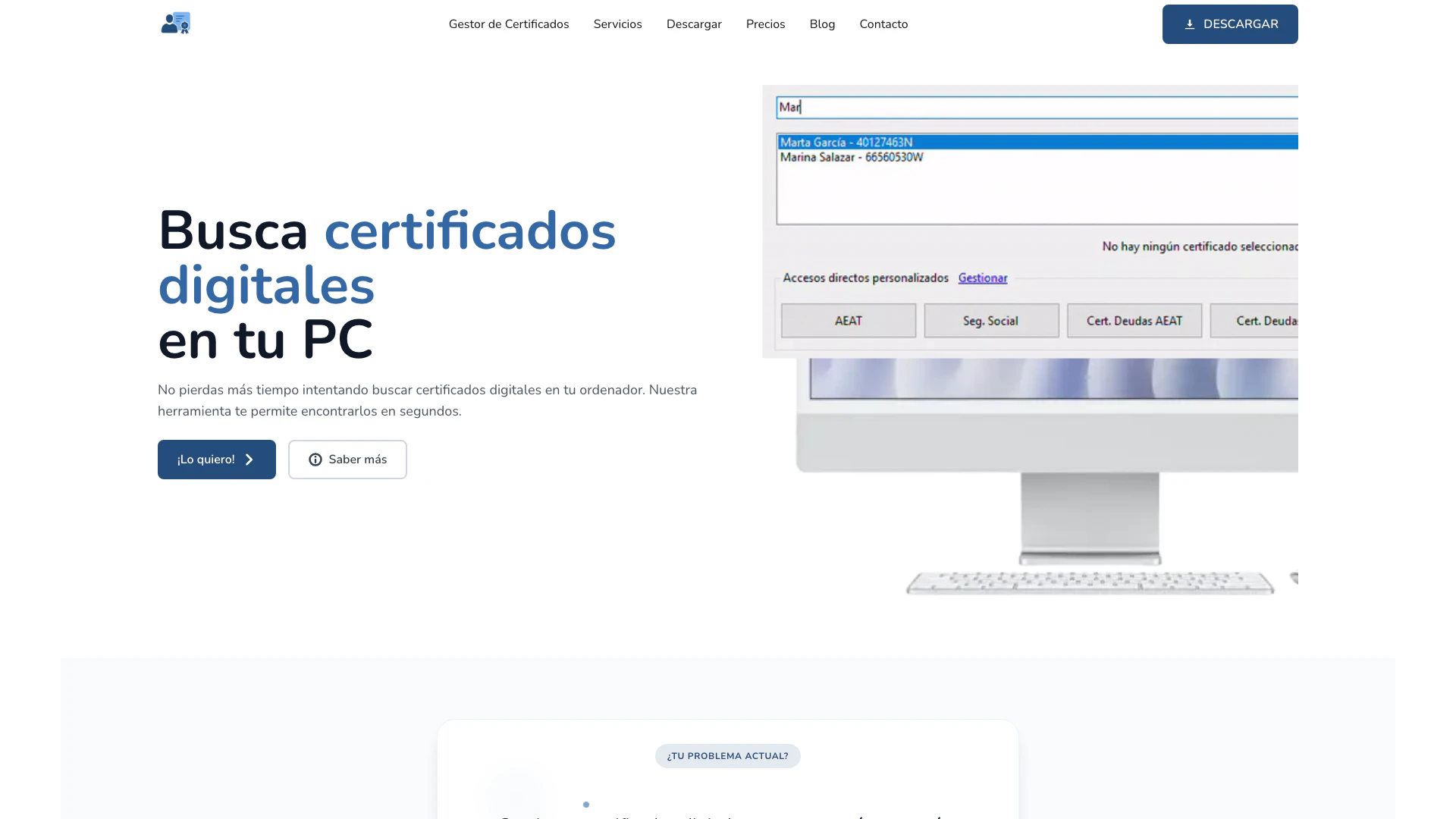Open the Gestor de Certificados menu
The image size is (1456, 819).
508,24
